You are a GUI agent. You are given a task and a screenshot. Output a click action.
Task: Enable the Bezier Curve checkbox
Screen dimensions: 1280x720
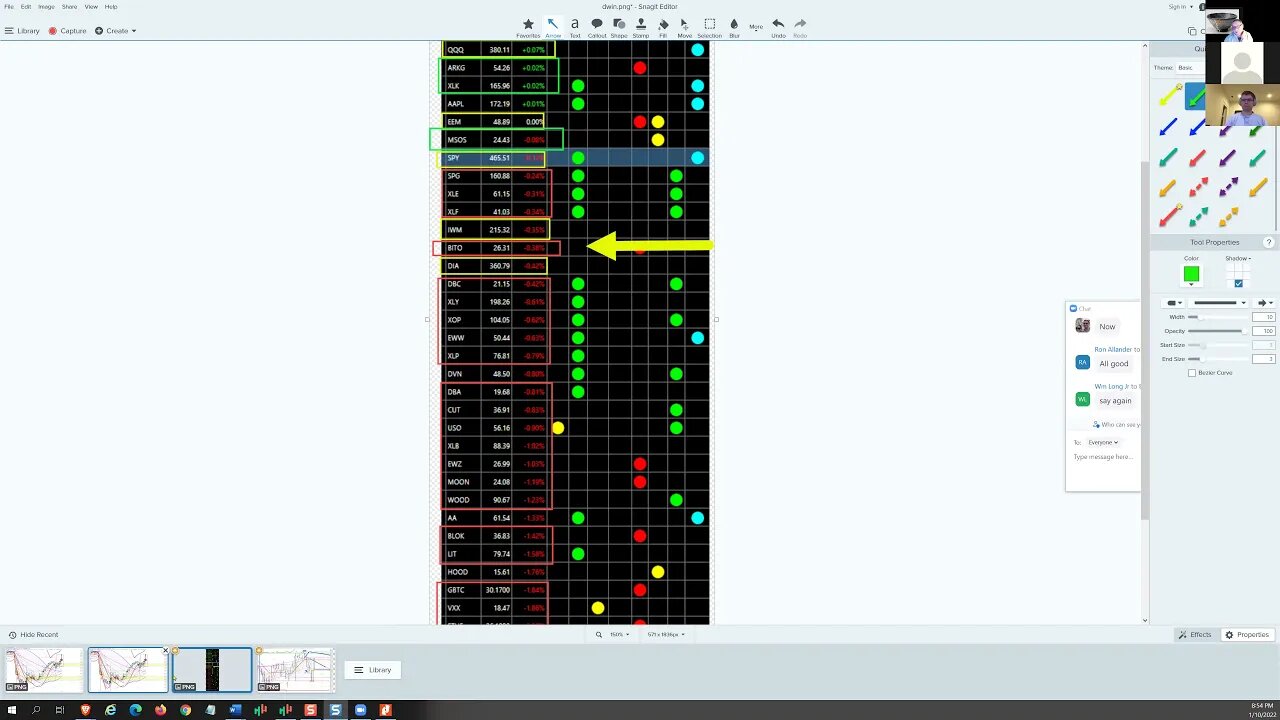coord(1192,373)
